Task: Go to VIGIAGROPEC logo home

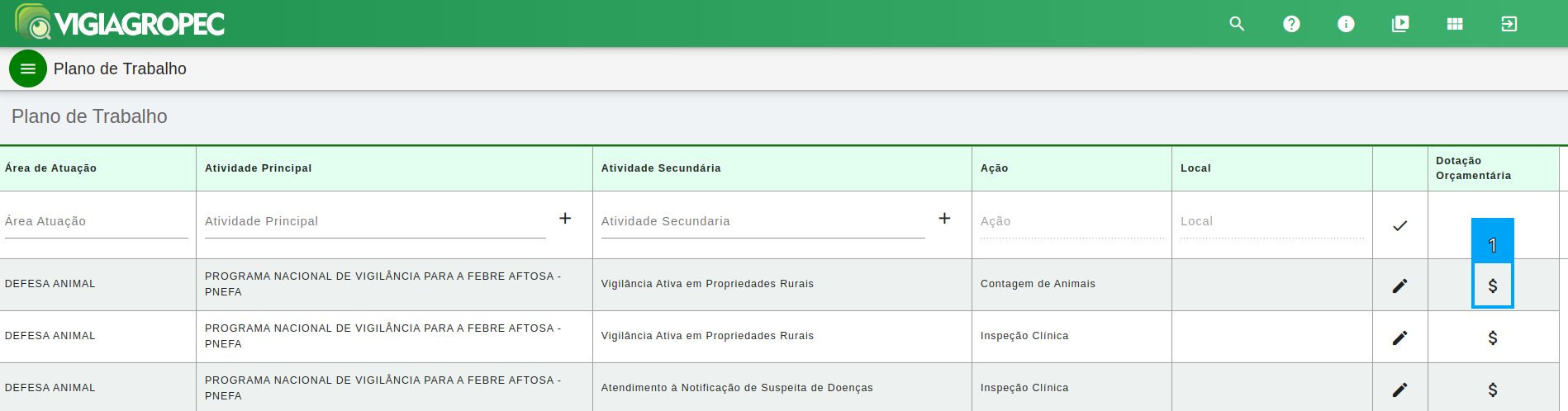Action: pos(120,23)
